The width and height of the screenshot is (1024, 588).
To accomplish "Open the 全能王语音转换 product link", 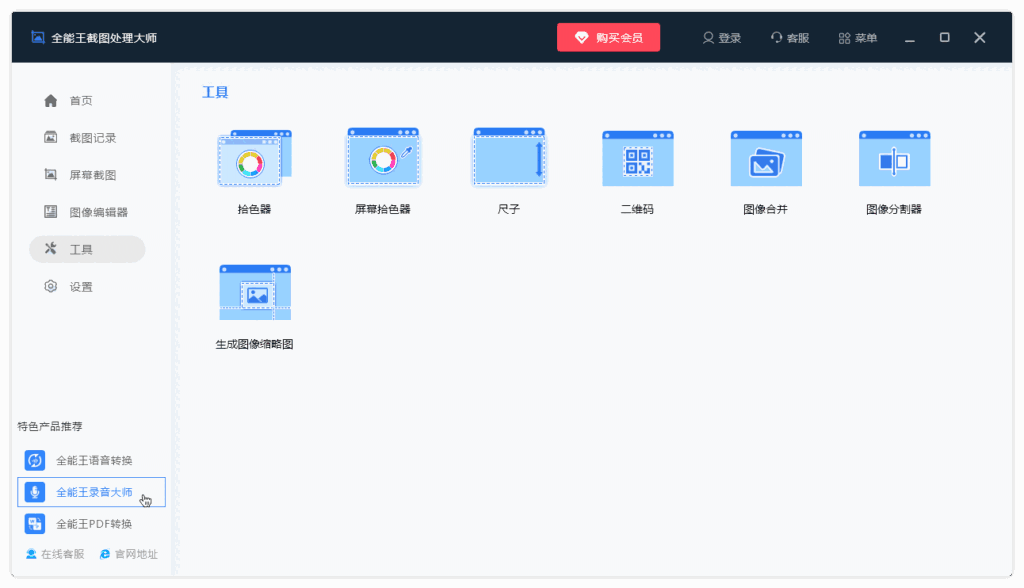I will click(87, 460).
